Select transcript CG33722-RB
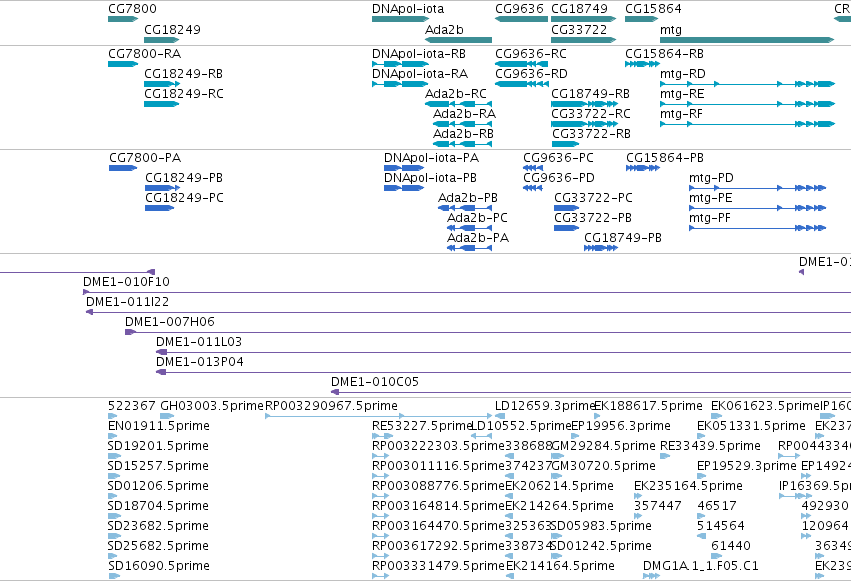This screenshot has width=851, height=581. click(x=566, y=144)
